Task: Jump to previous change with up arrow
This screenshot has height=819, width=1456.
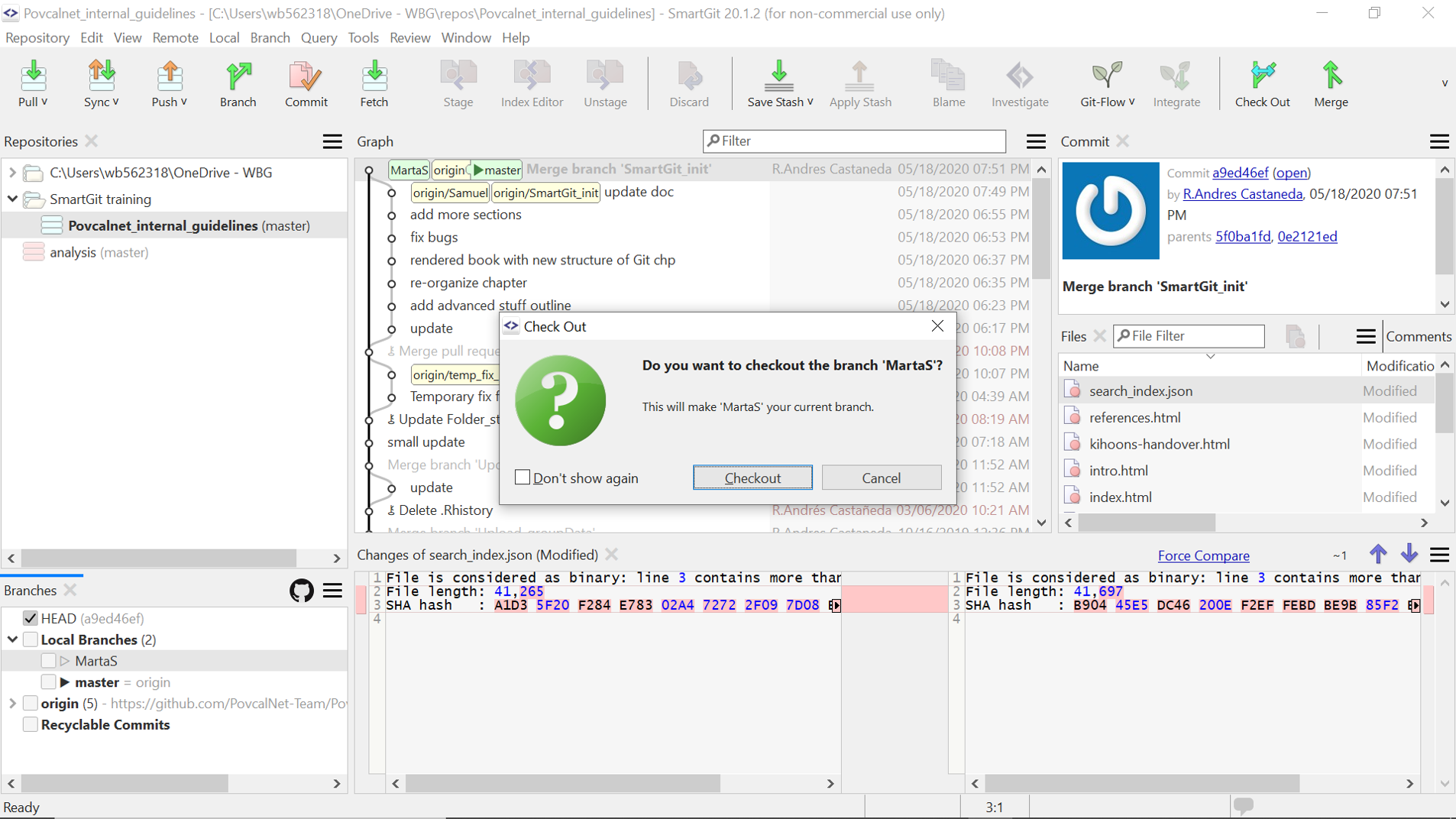Action: [x=1378, y=554]
